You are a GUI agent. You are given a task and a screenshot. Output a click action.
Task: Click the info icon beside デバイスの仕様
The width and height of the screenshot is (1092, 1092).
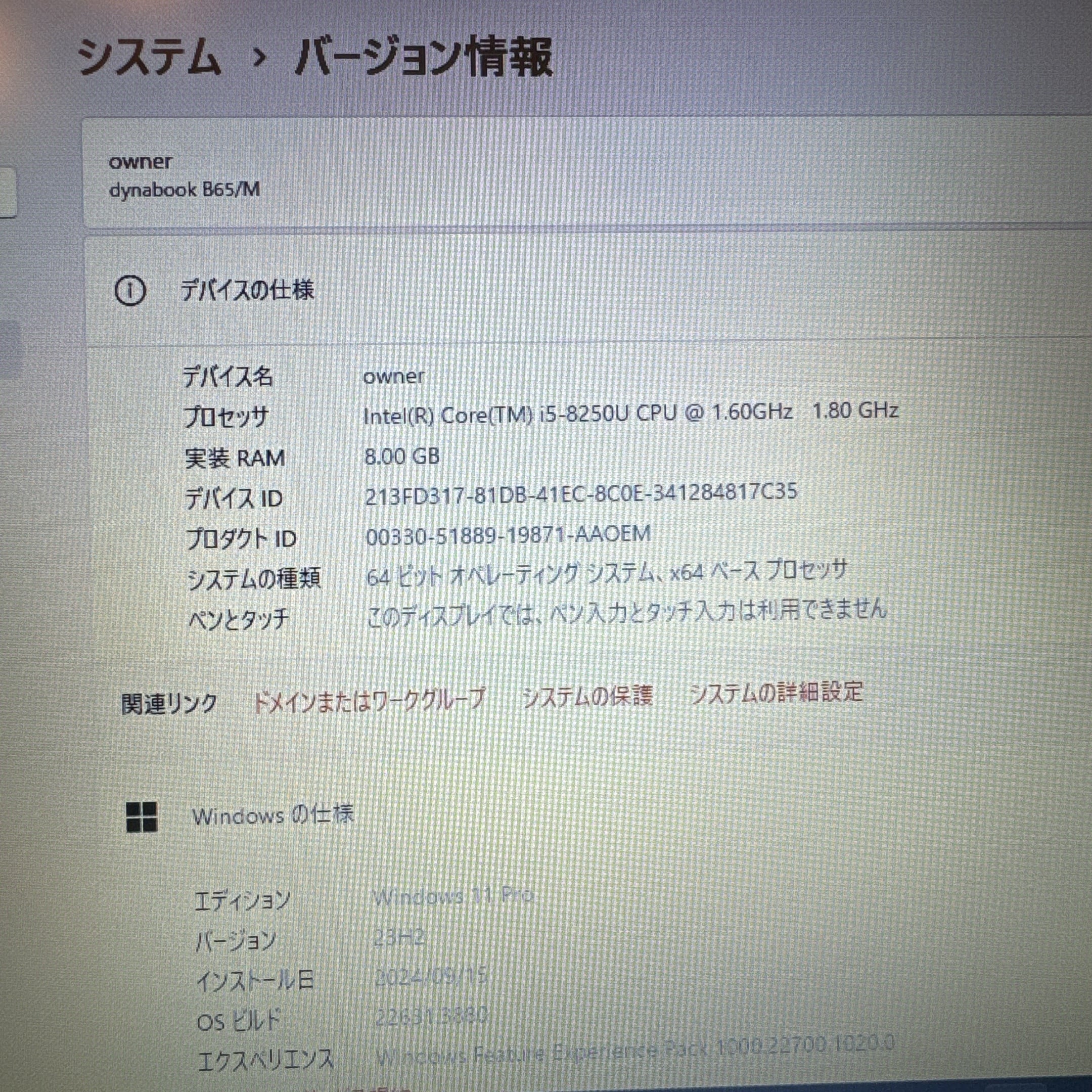[x=130, y=292]
